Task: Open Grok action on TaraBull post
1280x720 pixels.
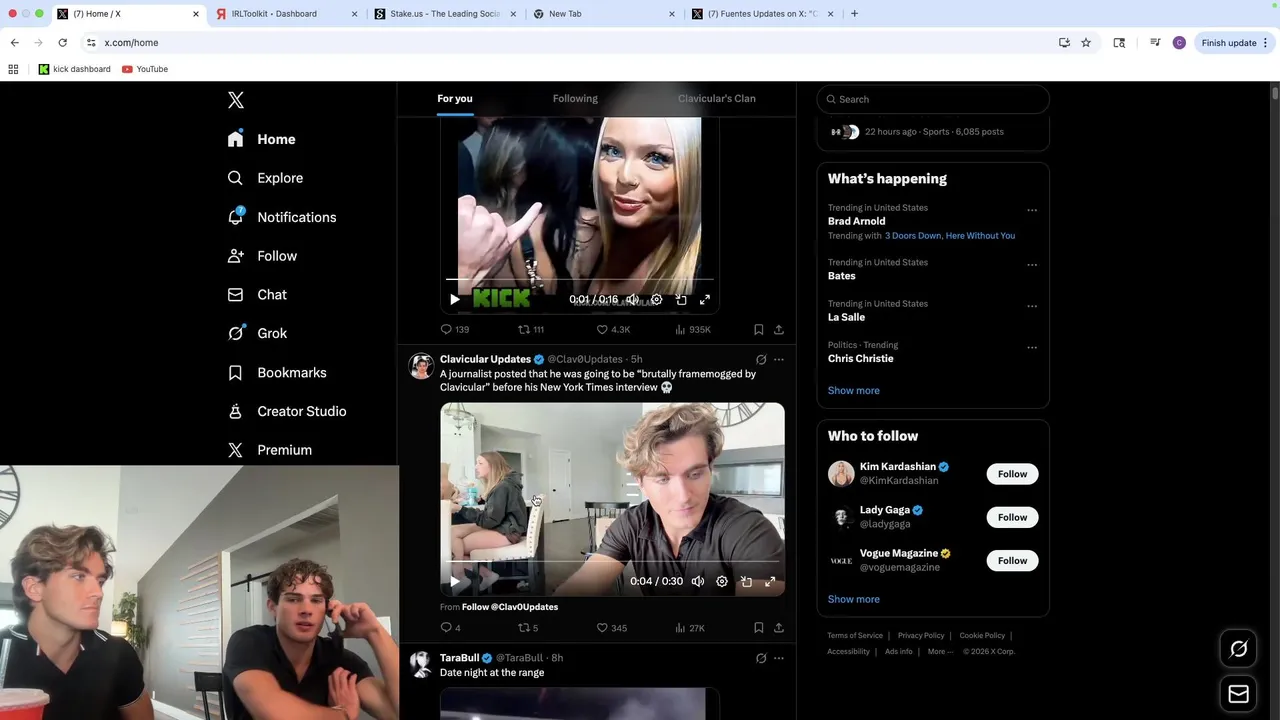Action: click(x=761, y=658)
